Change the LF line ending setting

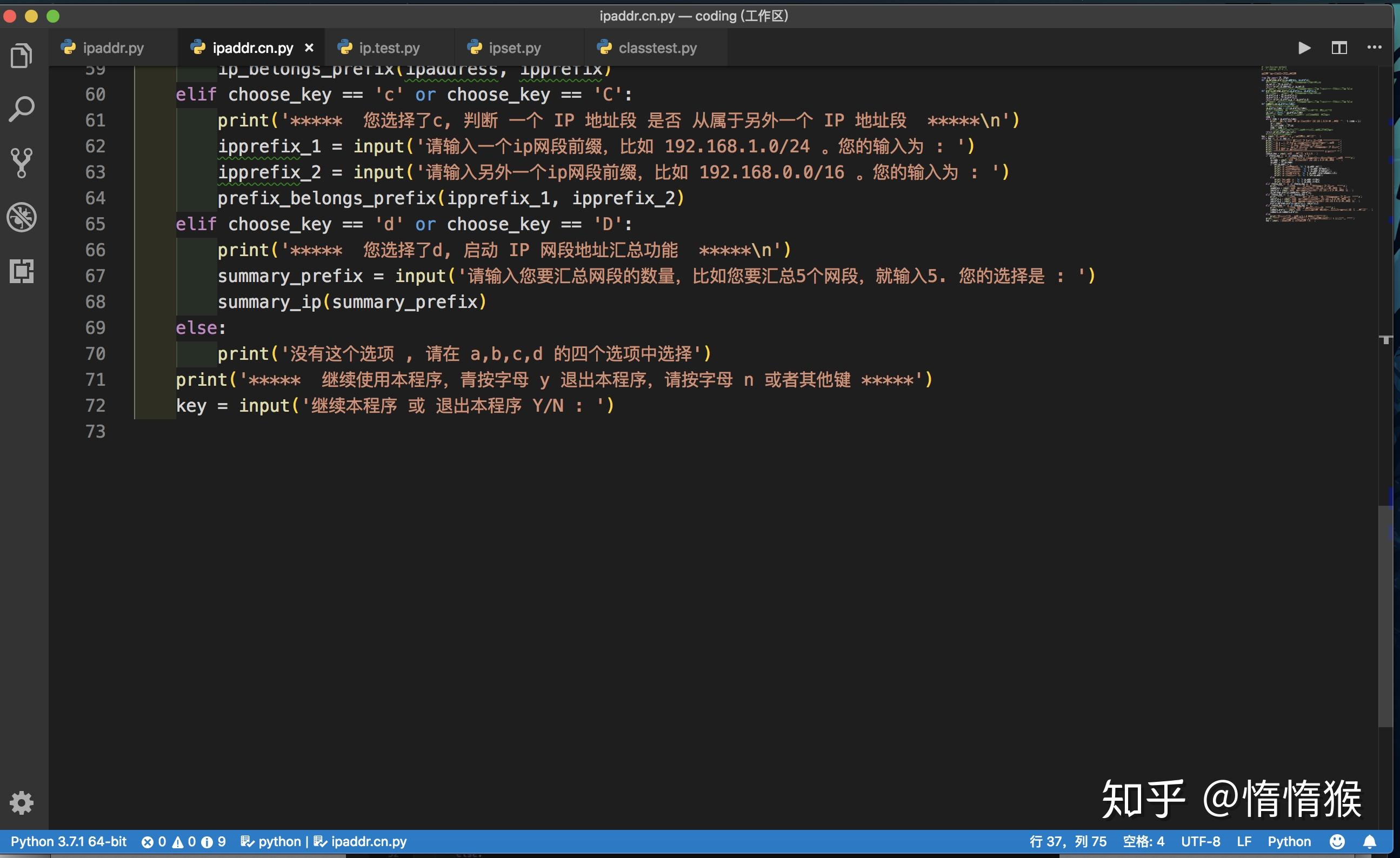[1244, 842]
